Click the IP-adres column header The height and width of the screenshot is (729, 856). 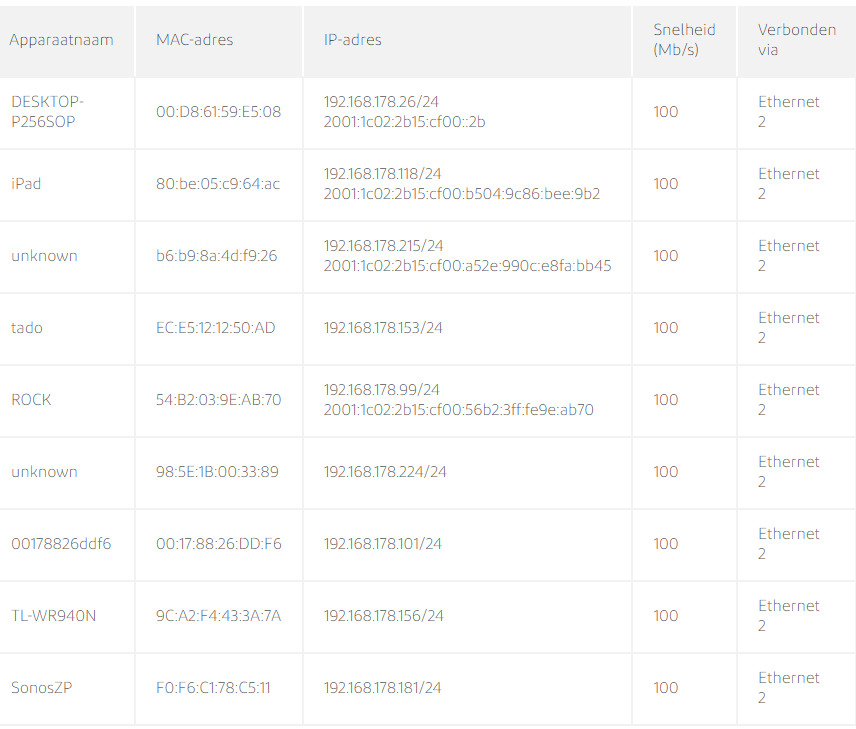(x=353, y=40)
